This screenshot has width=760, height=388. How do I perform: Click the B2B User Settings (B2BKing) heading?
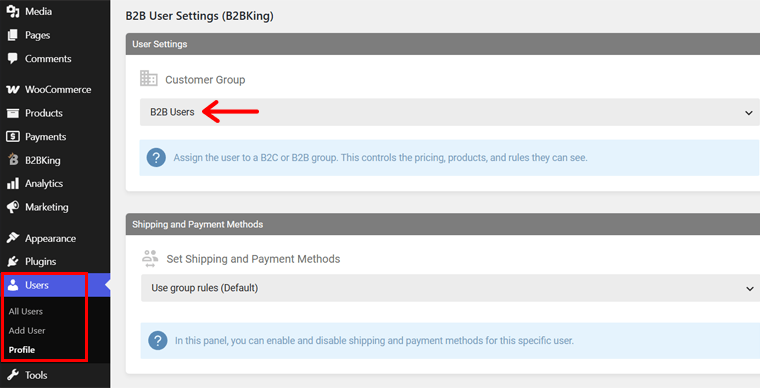pyautogui.click(x=199, y=16)
